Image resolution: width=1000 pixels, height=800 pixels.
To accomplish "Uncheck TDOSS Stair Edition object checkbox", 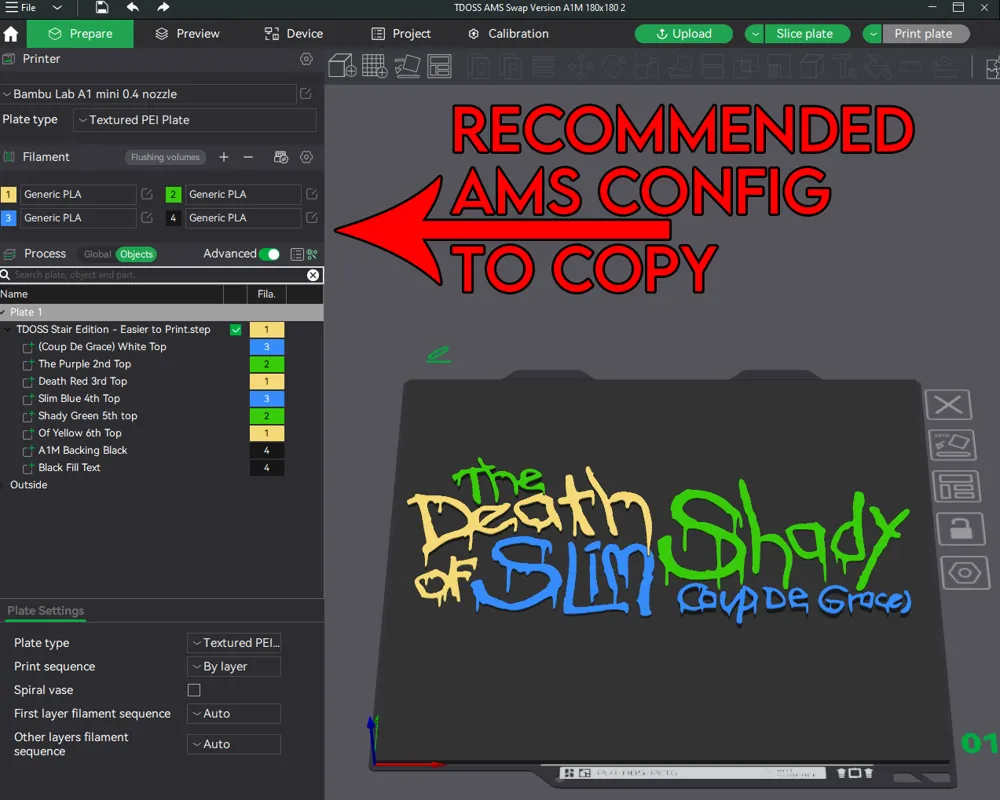I will 236,329.
